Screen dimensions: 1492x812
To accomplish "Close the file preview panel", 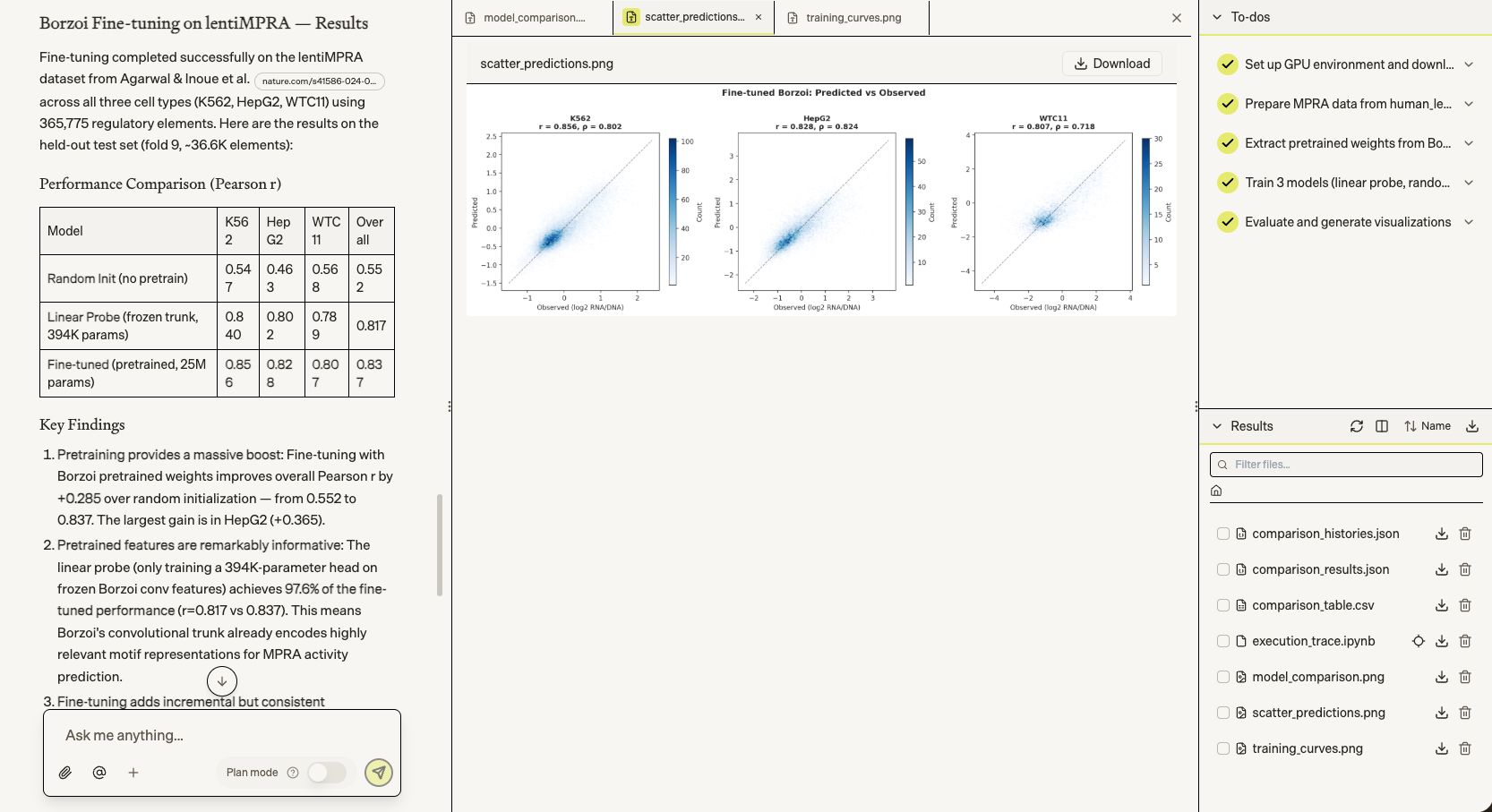I will coord(1177,18).
